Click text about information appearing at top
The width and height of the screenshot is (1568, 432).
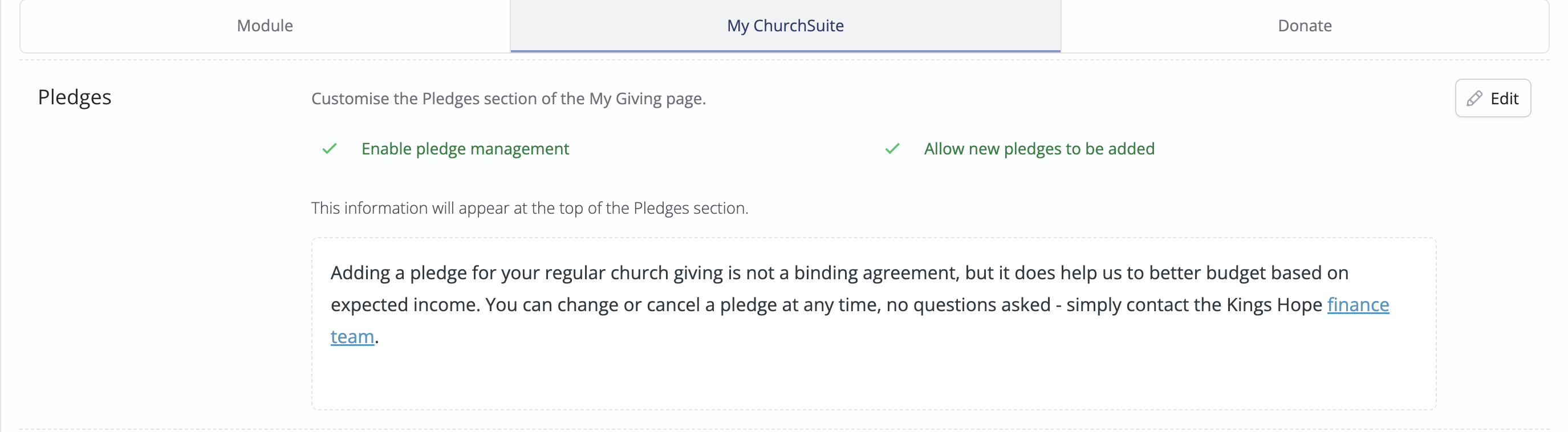click(530, 208)
